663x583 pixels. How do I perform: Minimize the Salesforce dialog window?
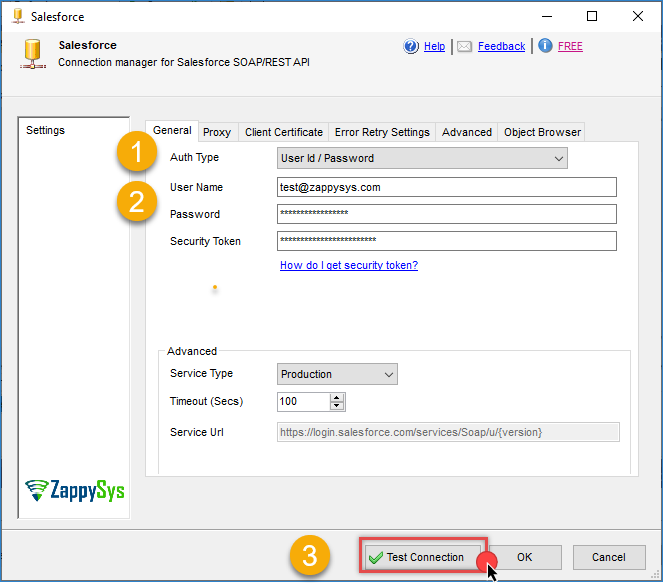tap(547, 16)
